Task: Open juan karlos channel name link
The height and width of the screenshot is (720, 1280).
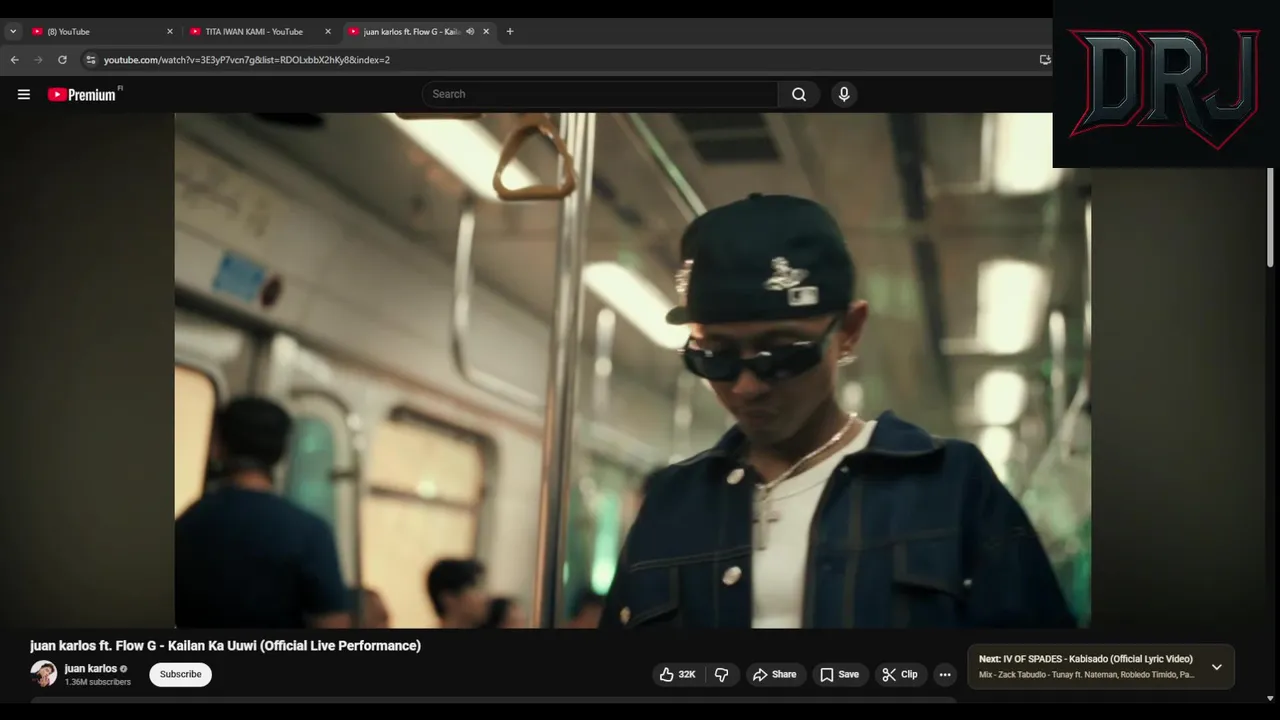Action: point(91,668)
